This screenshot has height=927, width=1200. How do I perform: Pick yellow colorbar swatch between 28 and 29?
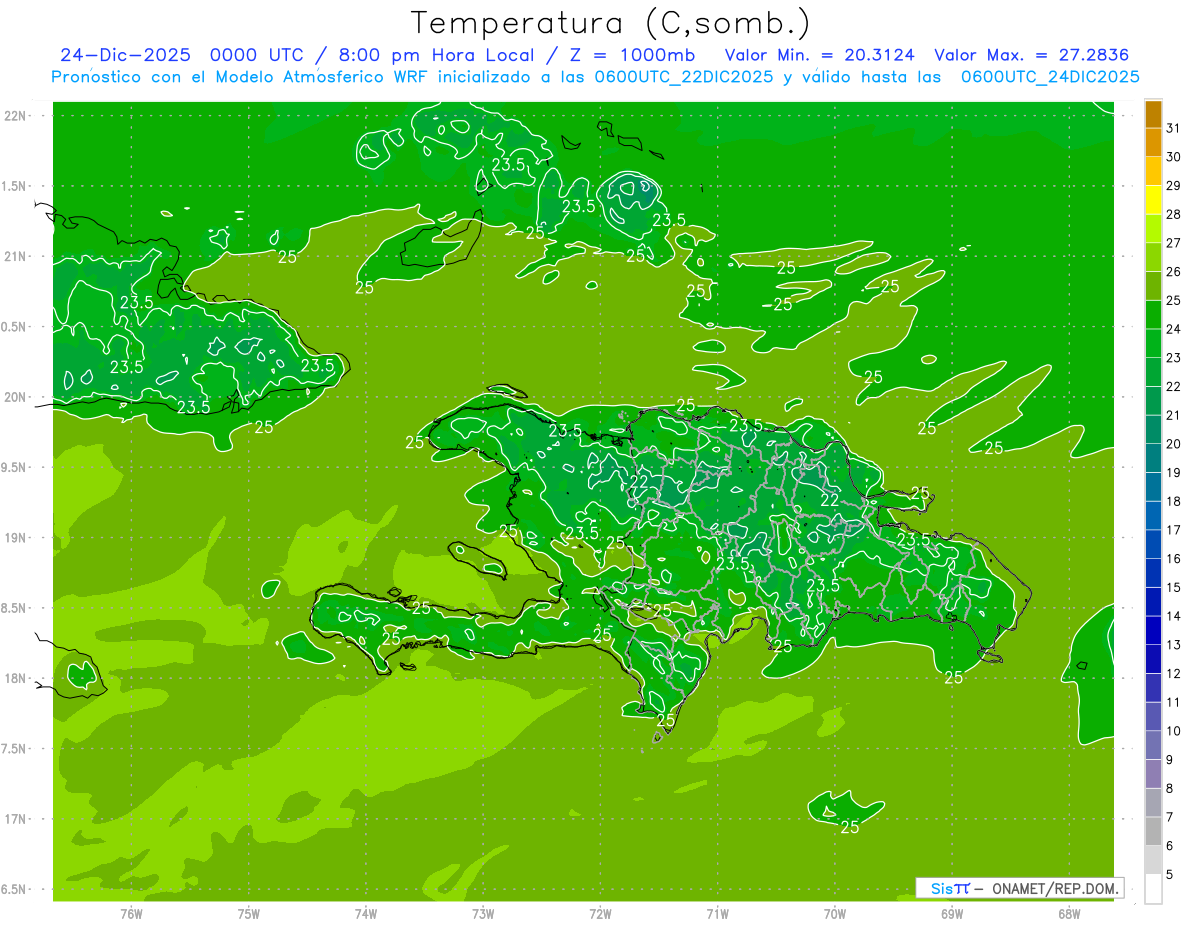point(1153,200)
